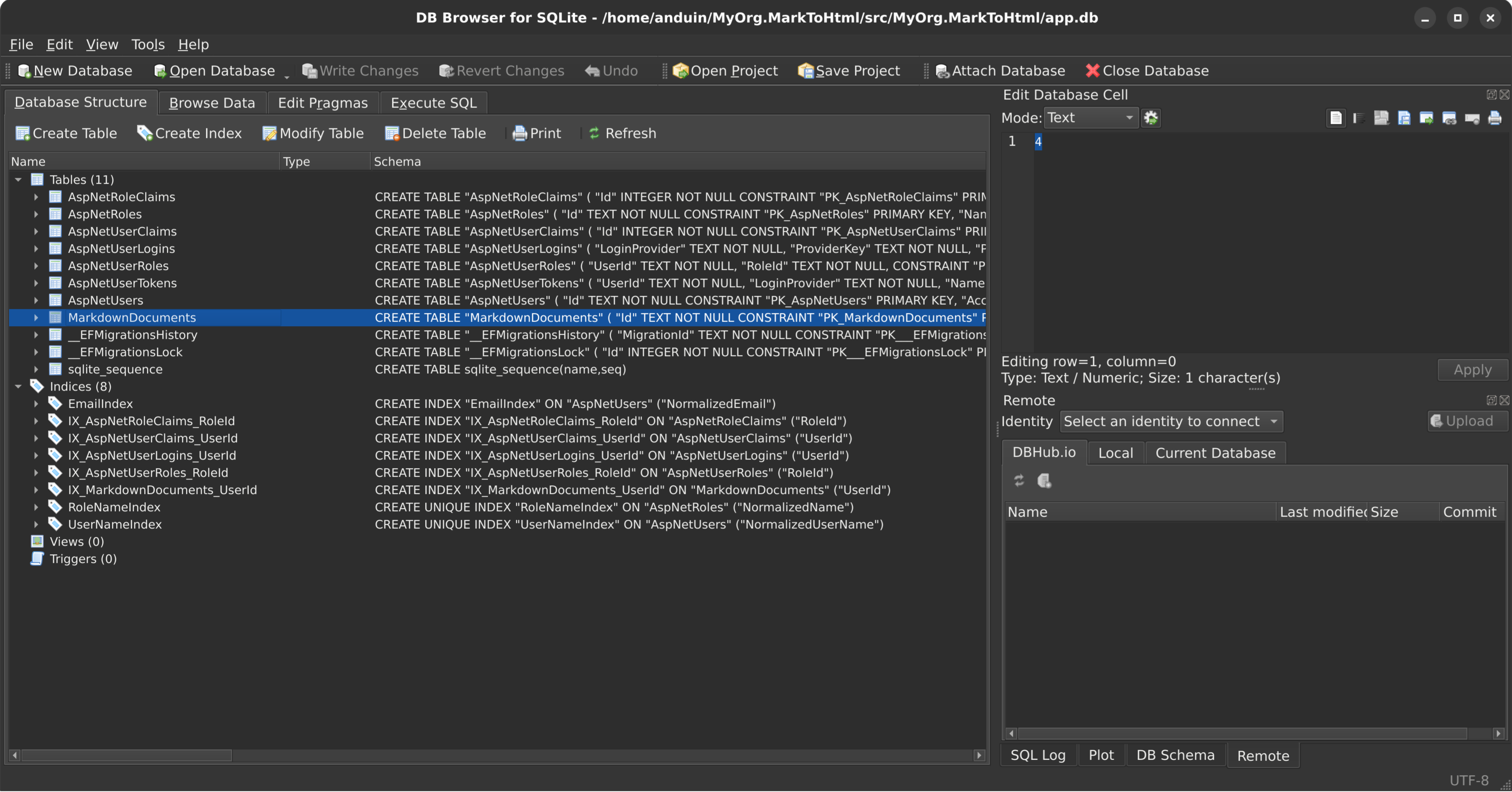
Task: Select the Current Database remote tab
Action: pyautogui.click(x=1215, y=452)
